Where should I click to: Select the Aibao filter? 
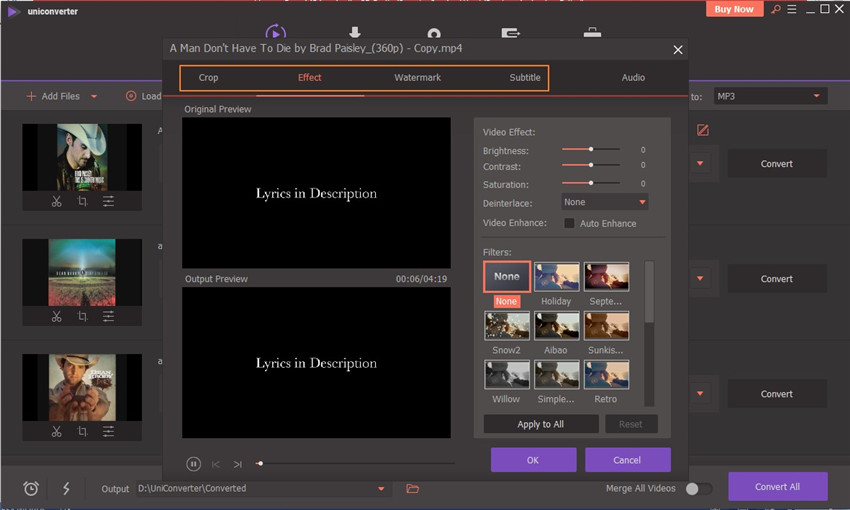(x=557, y=326)
